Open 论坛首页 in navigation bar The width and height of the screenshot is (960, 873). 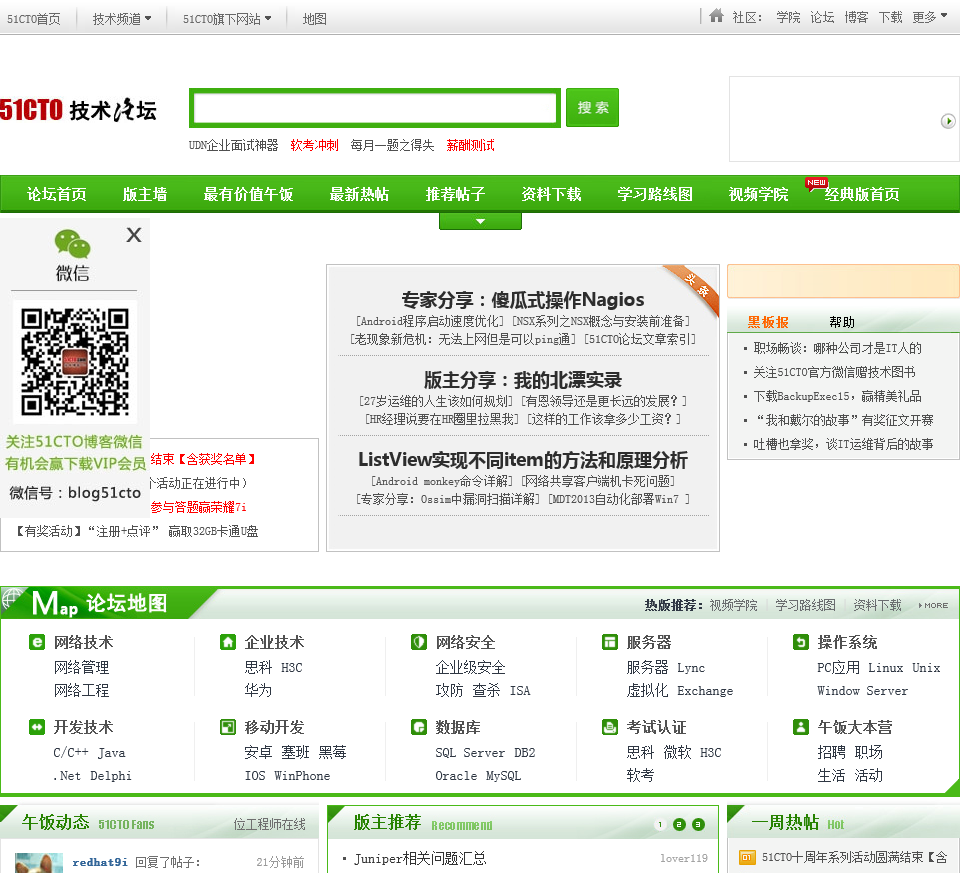[x=56, y=194]
